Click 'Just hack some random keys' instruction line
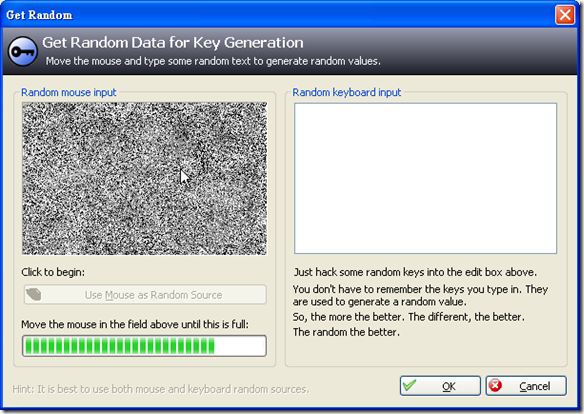 [x=415, y=272]
